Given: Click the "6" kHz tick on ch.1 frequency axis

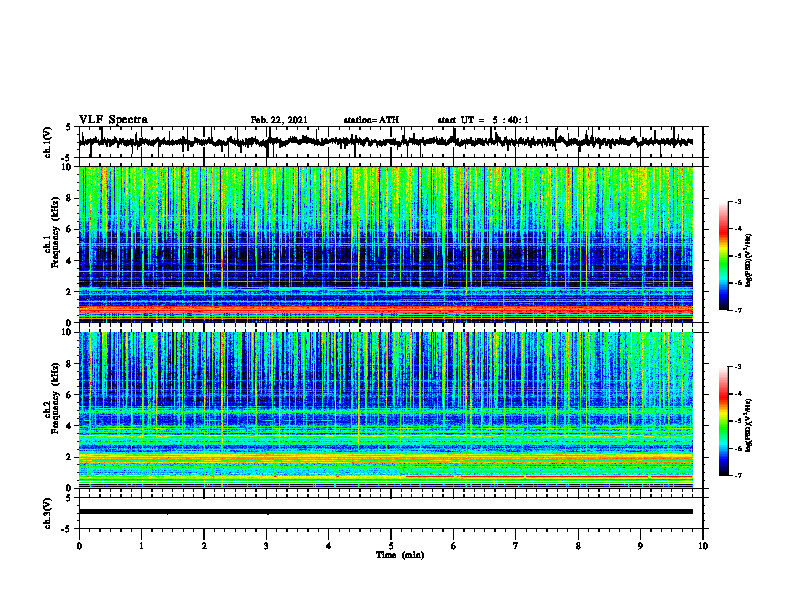Looking at the screenshot, I should click(70, 230).
